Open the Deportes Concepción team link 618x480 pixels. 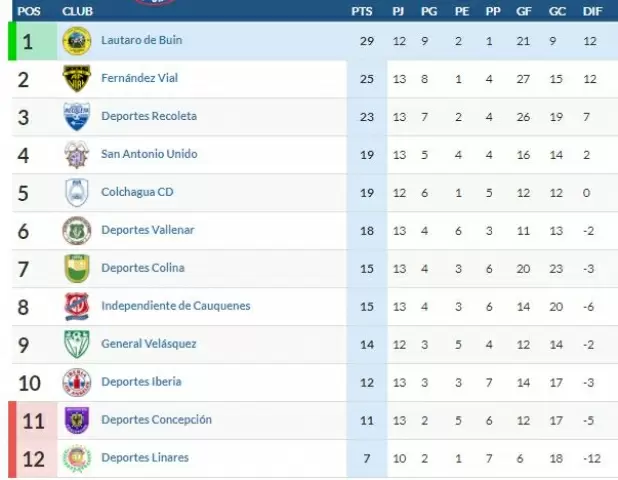[x=156, y=420]
